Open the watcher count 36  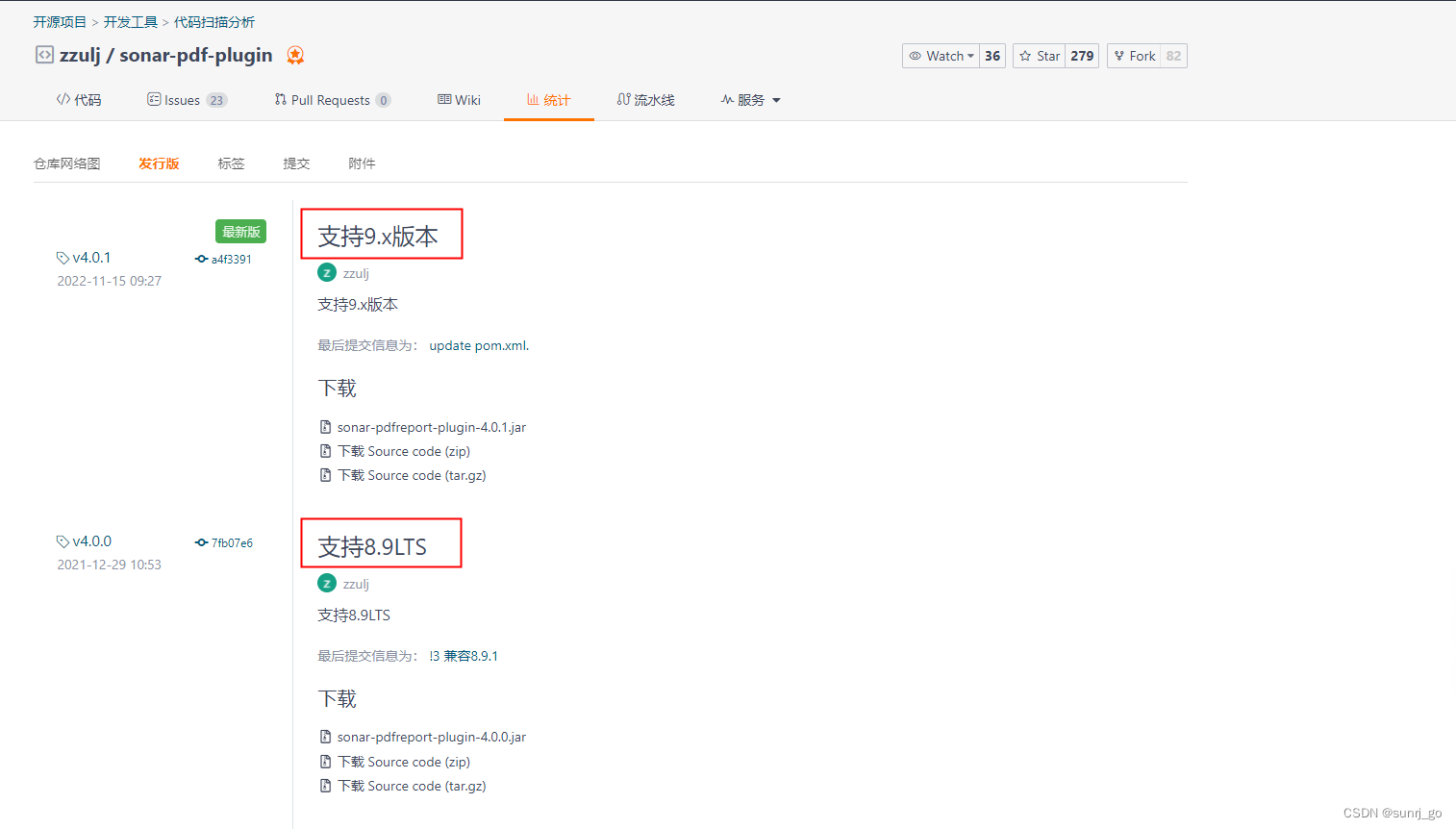[992, 56]
